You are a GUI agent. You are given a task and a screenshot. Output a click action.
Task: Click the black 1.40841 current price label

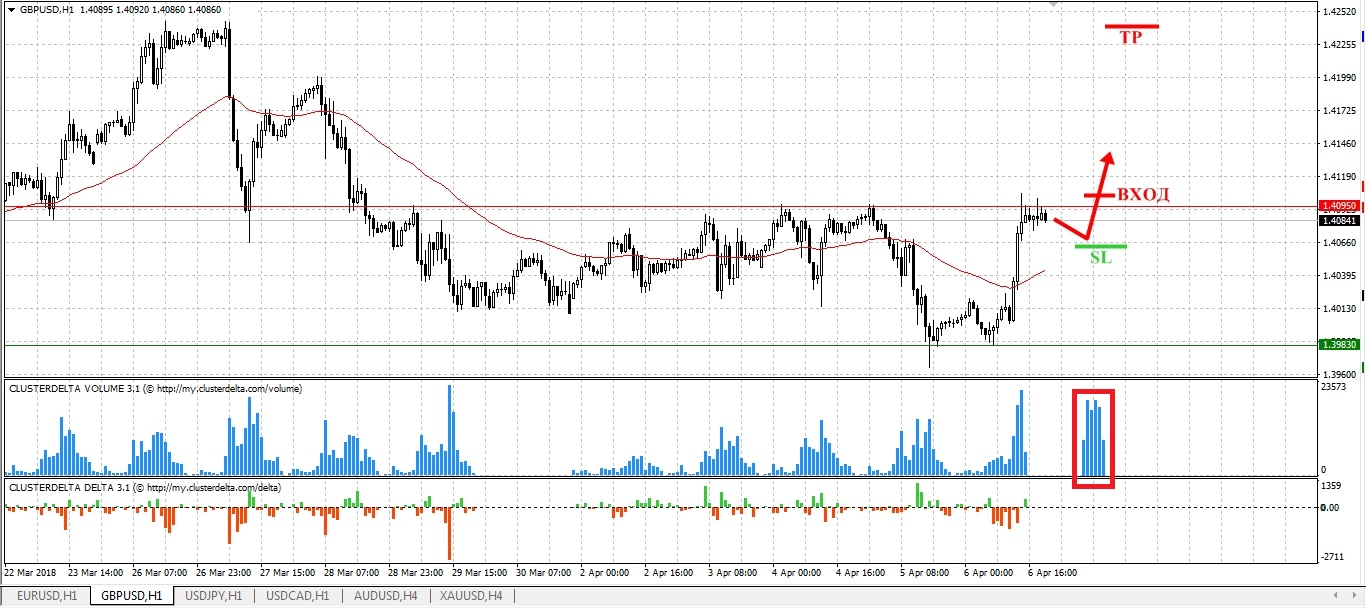pyautogui.click(x=1337, y=219)
